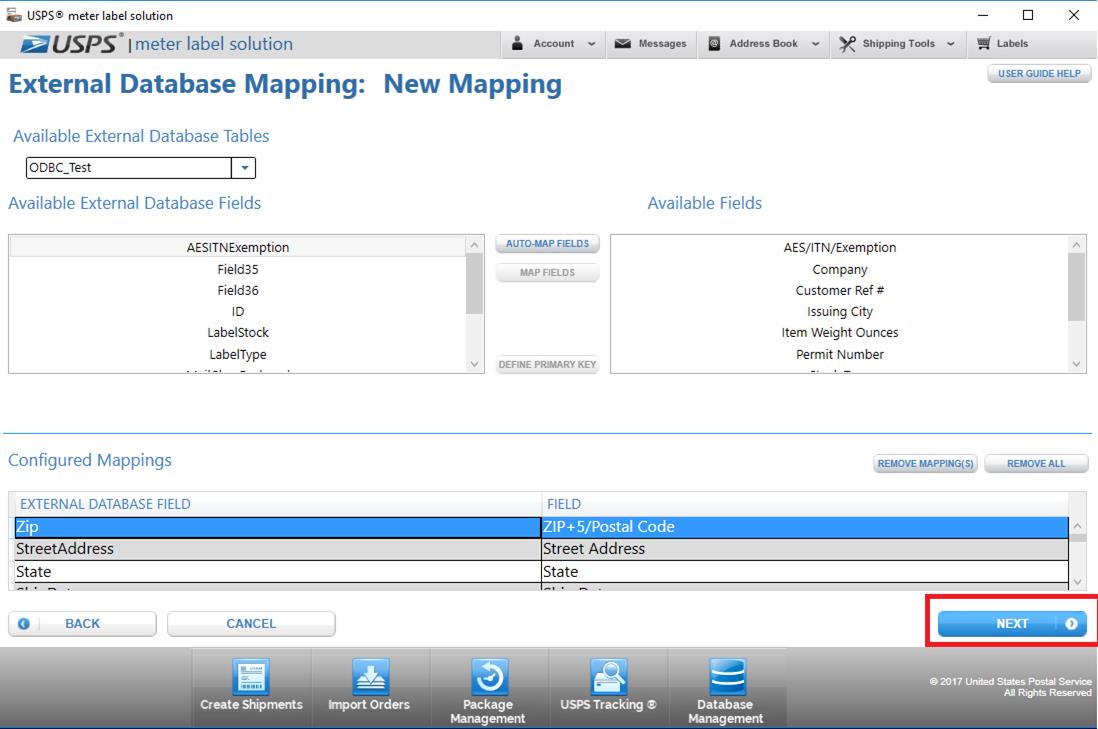Click the Available Fields scroll-up arrow
1098x729 pixels.
[1076, 244]
